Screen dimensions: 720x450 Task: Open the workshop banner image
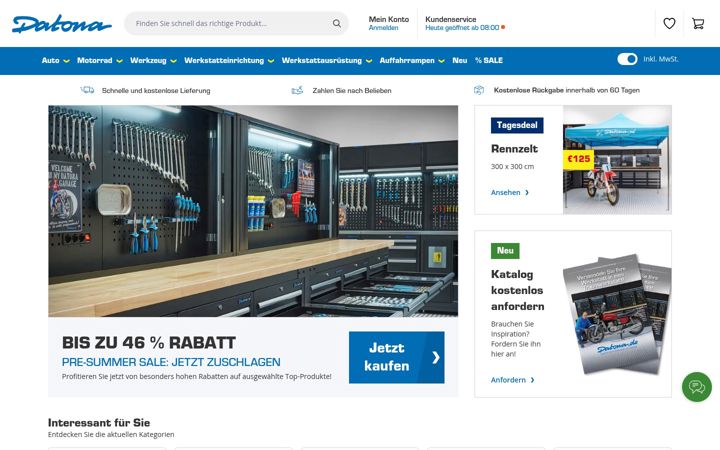point(253,211)
